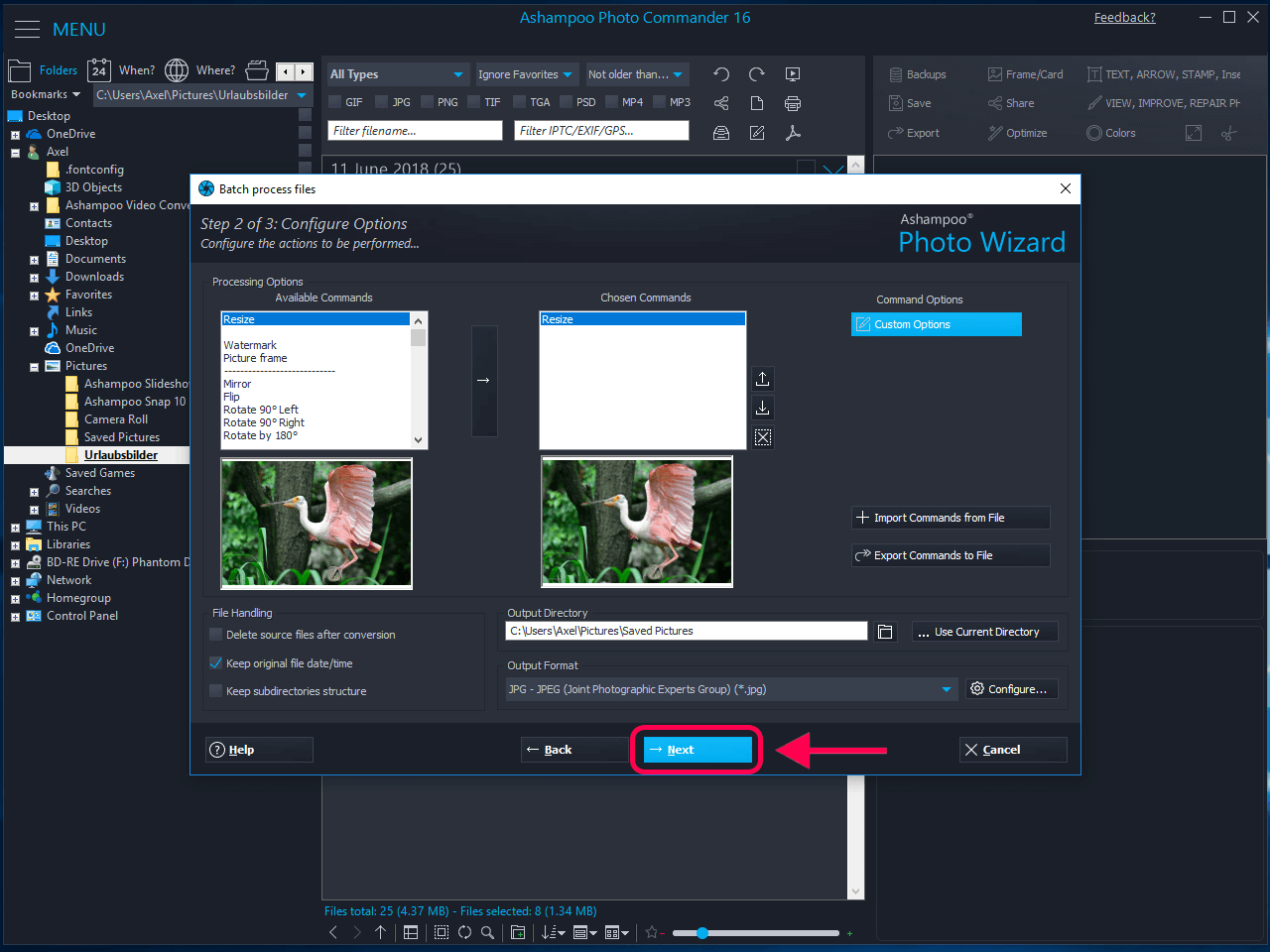Screen dimensions: 1270x952
Task: Enable Delete source files after conversion
Action: click(x=215, y=635)
